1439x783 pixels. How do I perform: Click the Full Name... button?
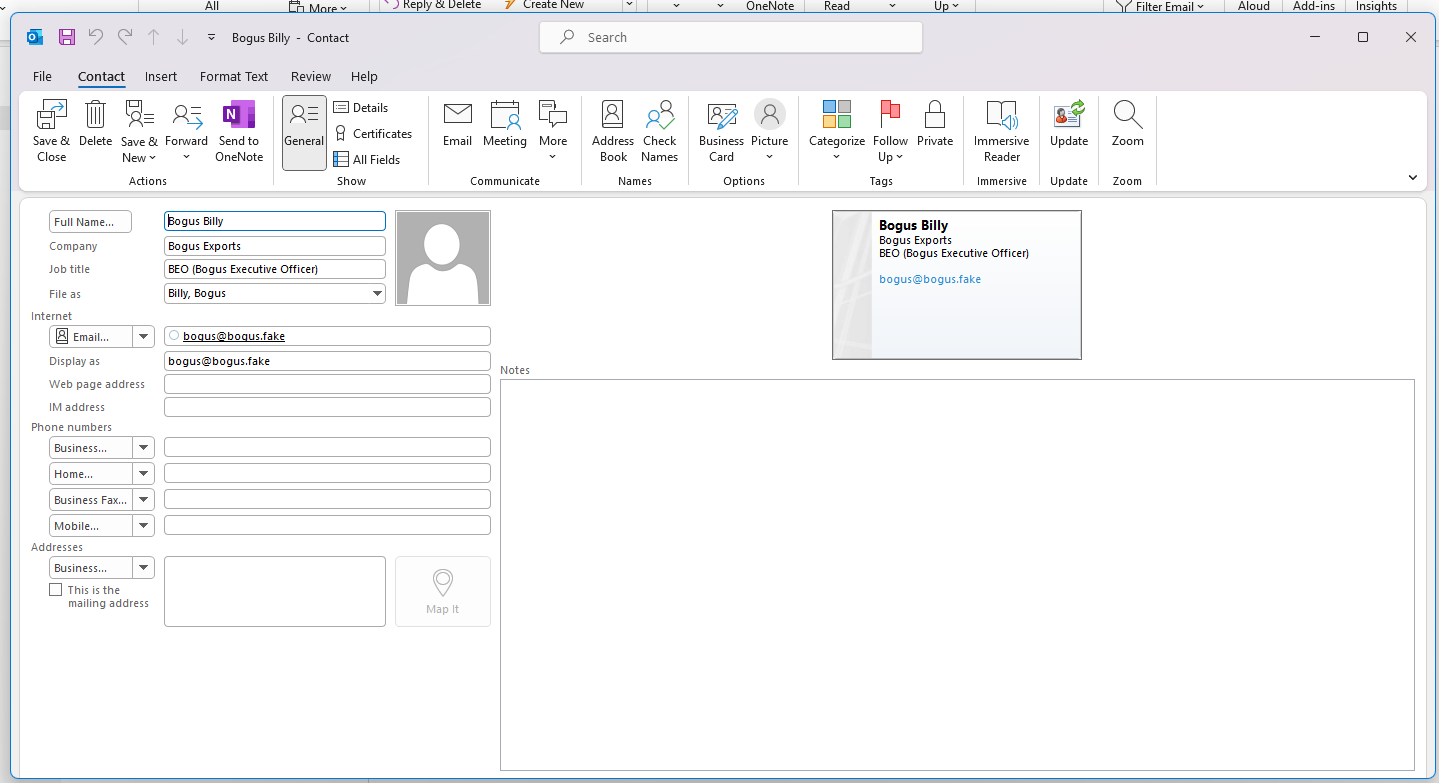point(90,222)
